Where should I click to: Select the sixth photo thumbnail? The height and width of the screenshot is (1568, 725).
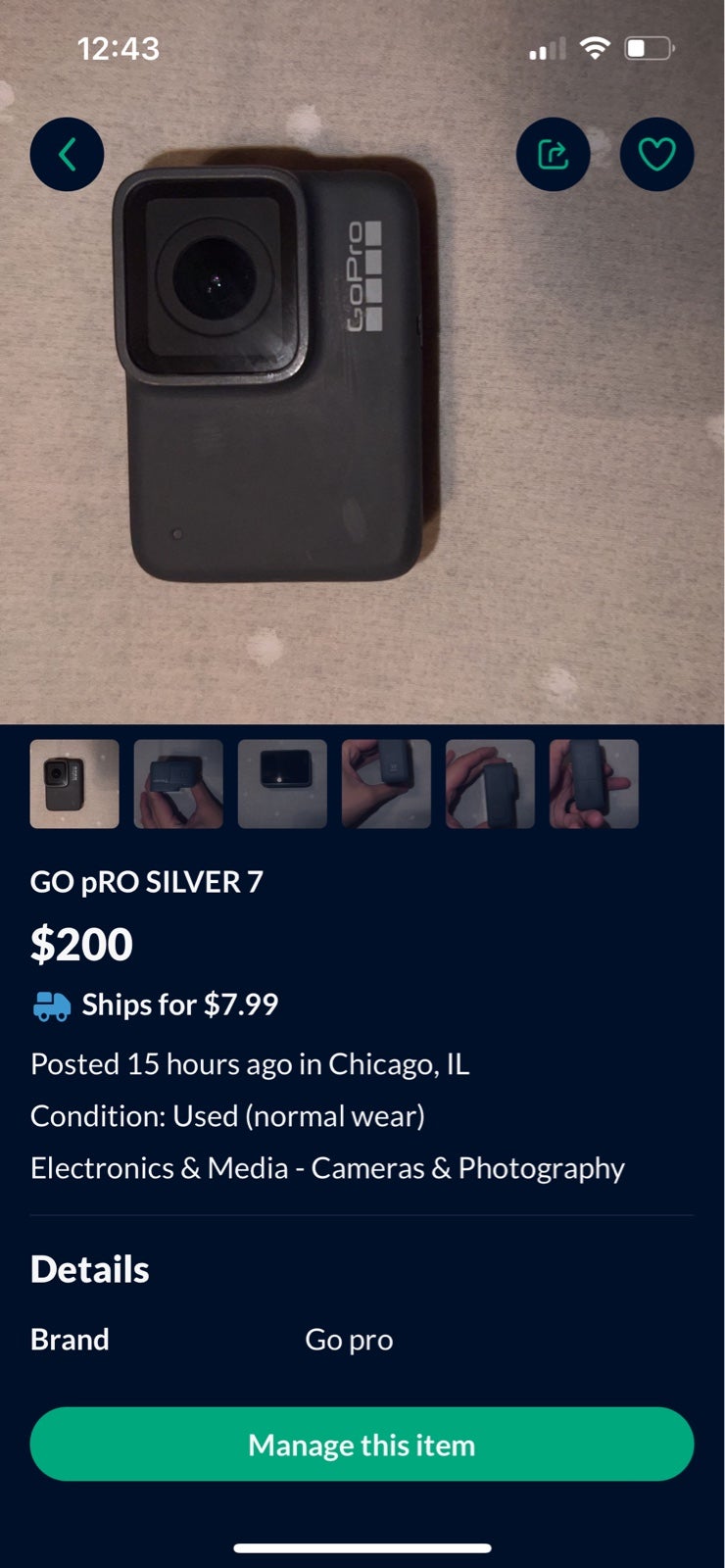click(x=594, y=784)
